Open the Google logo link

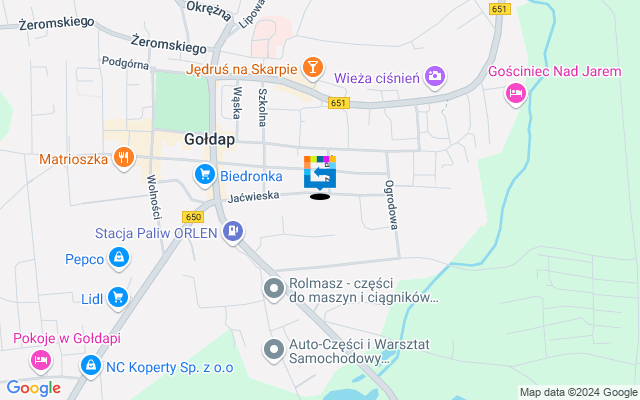(x=34, y=388)
